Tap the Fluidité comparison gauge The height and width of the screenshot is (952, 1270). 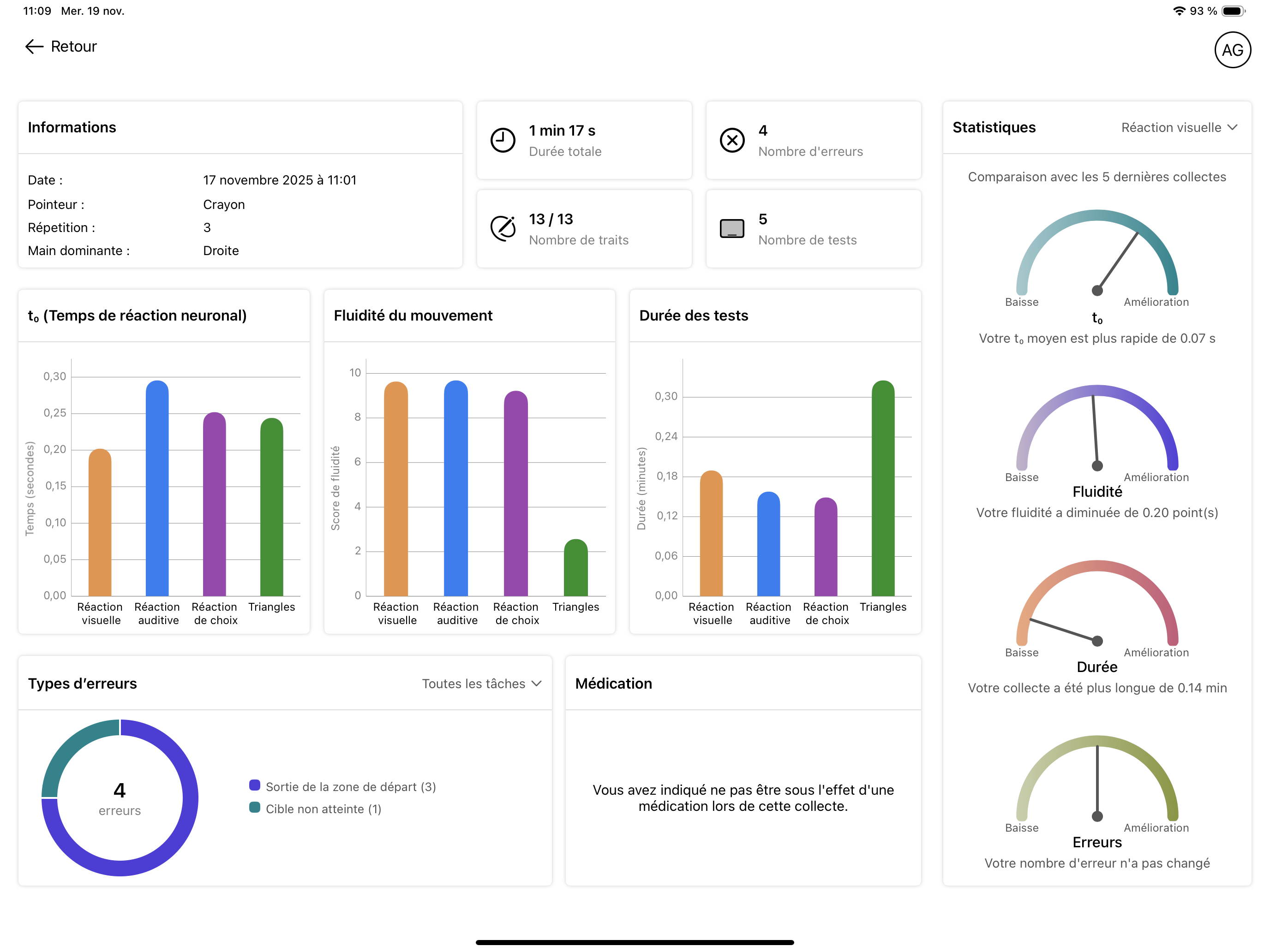coord(1097,428)
